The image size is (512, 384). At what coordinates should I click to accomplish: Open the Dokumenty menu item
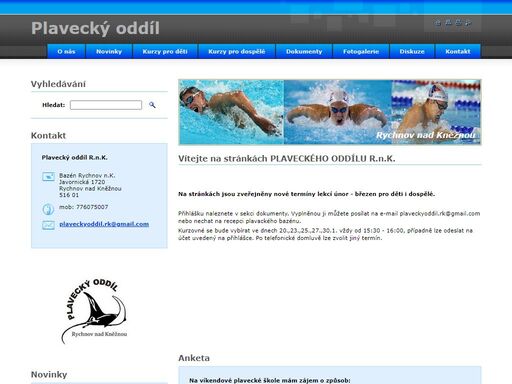point(304,51)
